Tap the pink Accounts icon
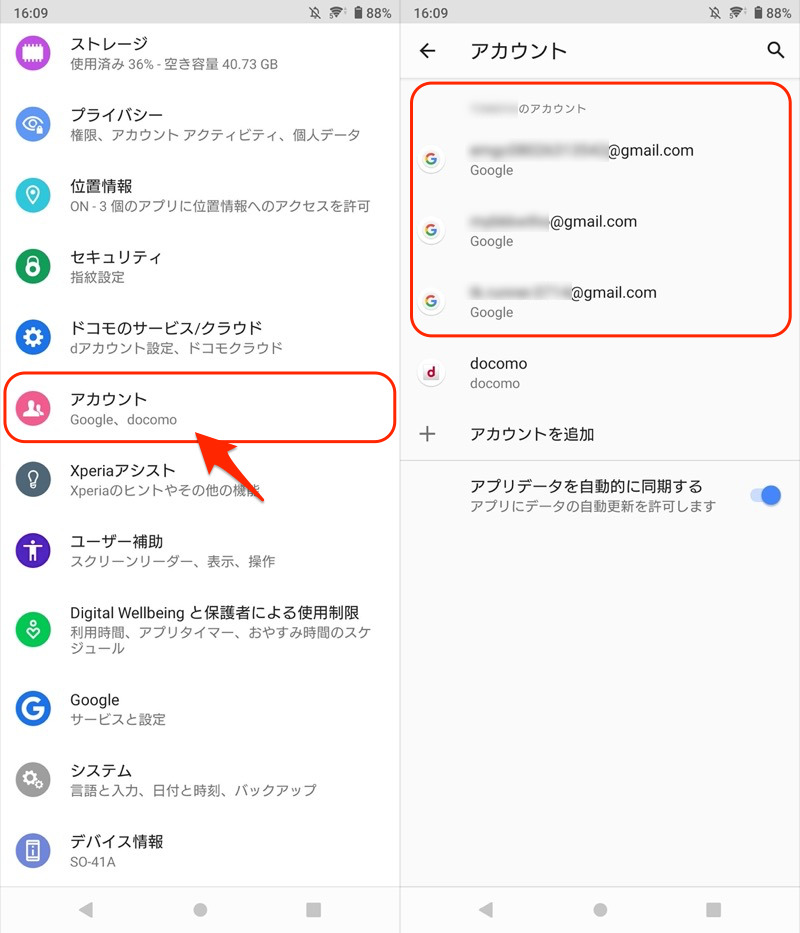 (x=33, y=408)
